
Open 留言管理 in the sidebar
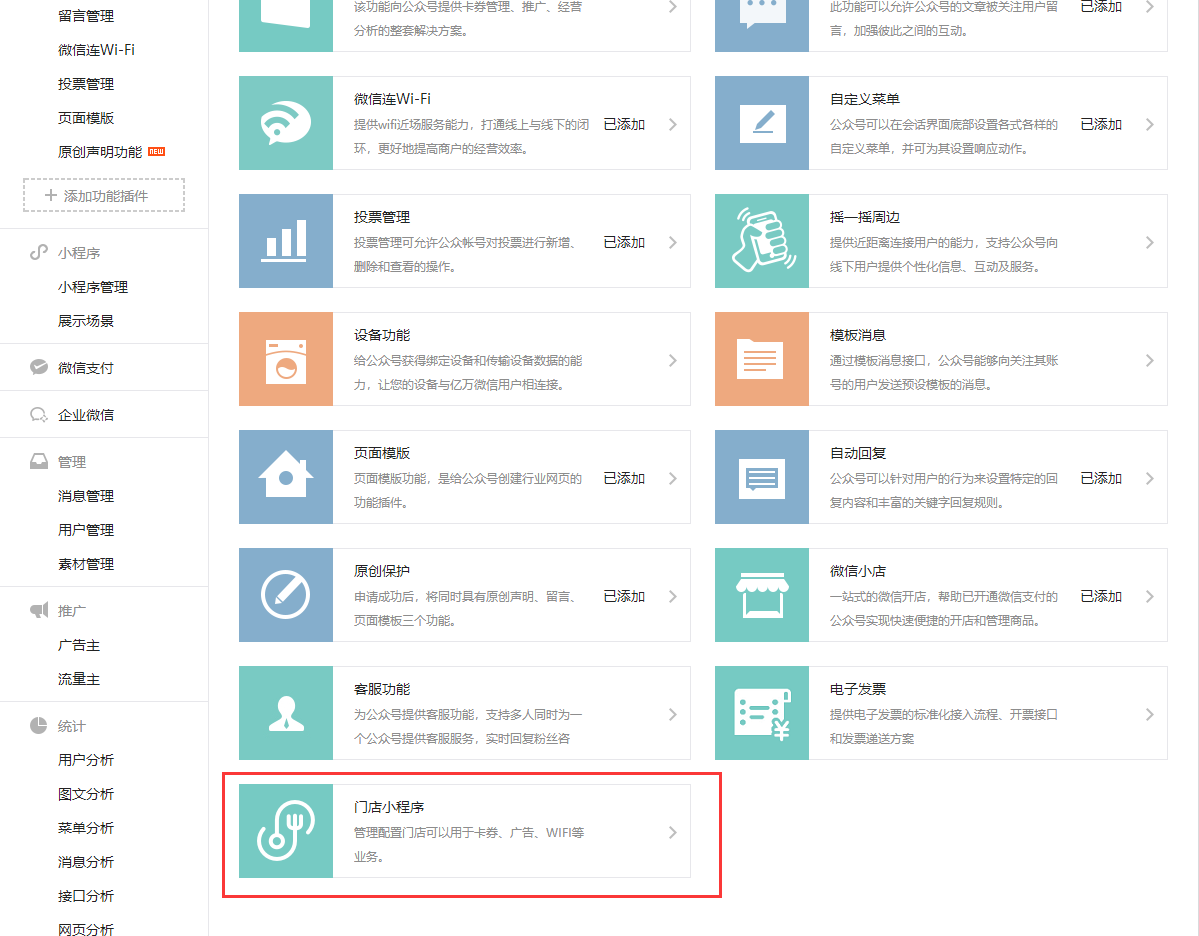[86, 15]
